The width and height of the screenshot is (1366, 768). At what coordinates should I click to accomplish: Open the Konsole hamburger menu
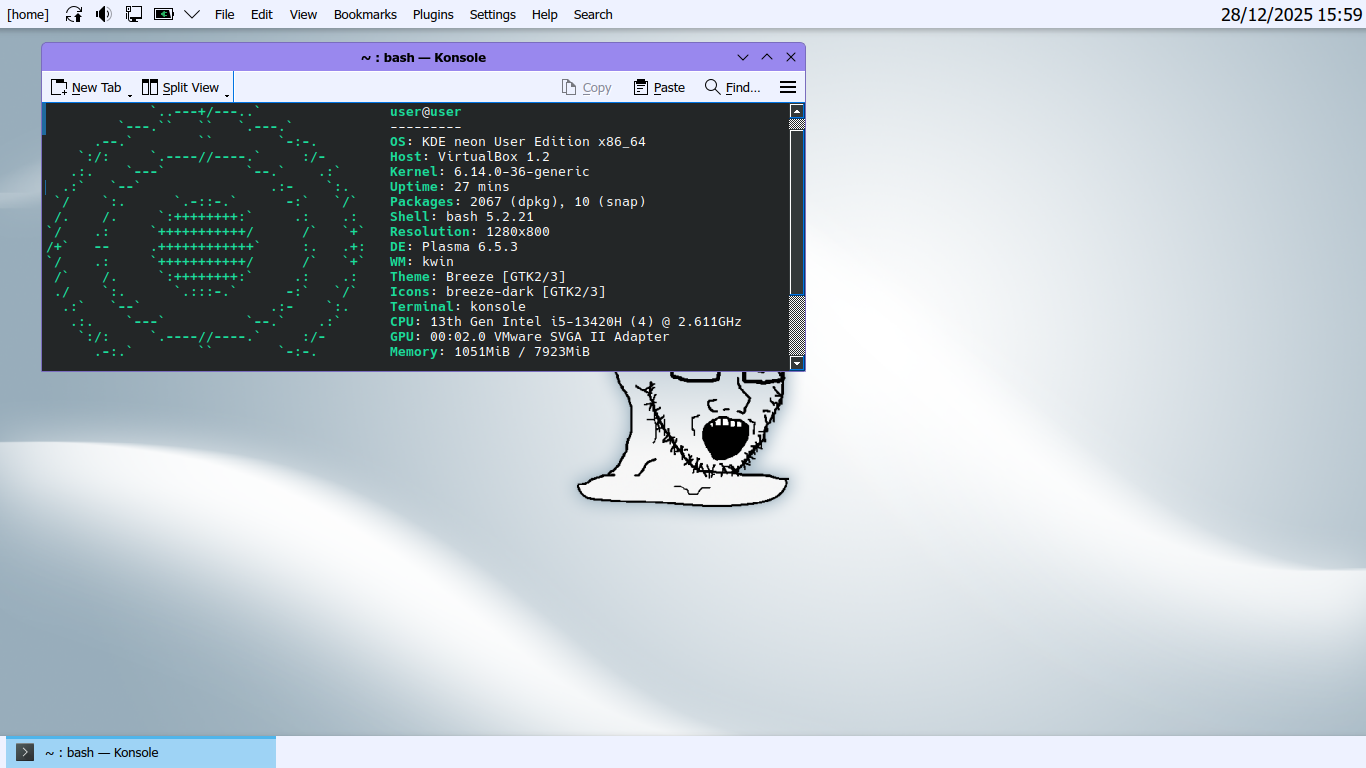click(x=788, y=88)
